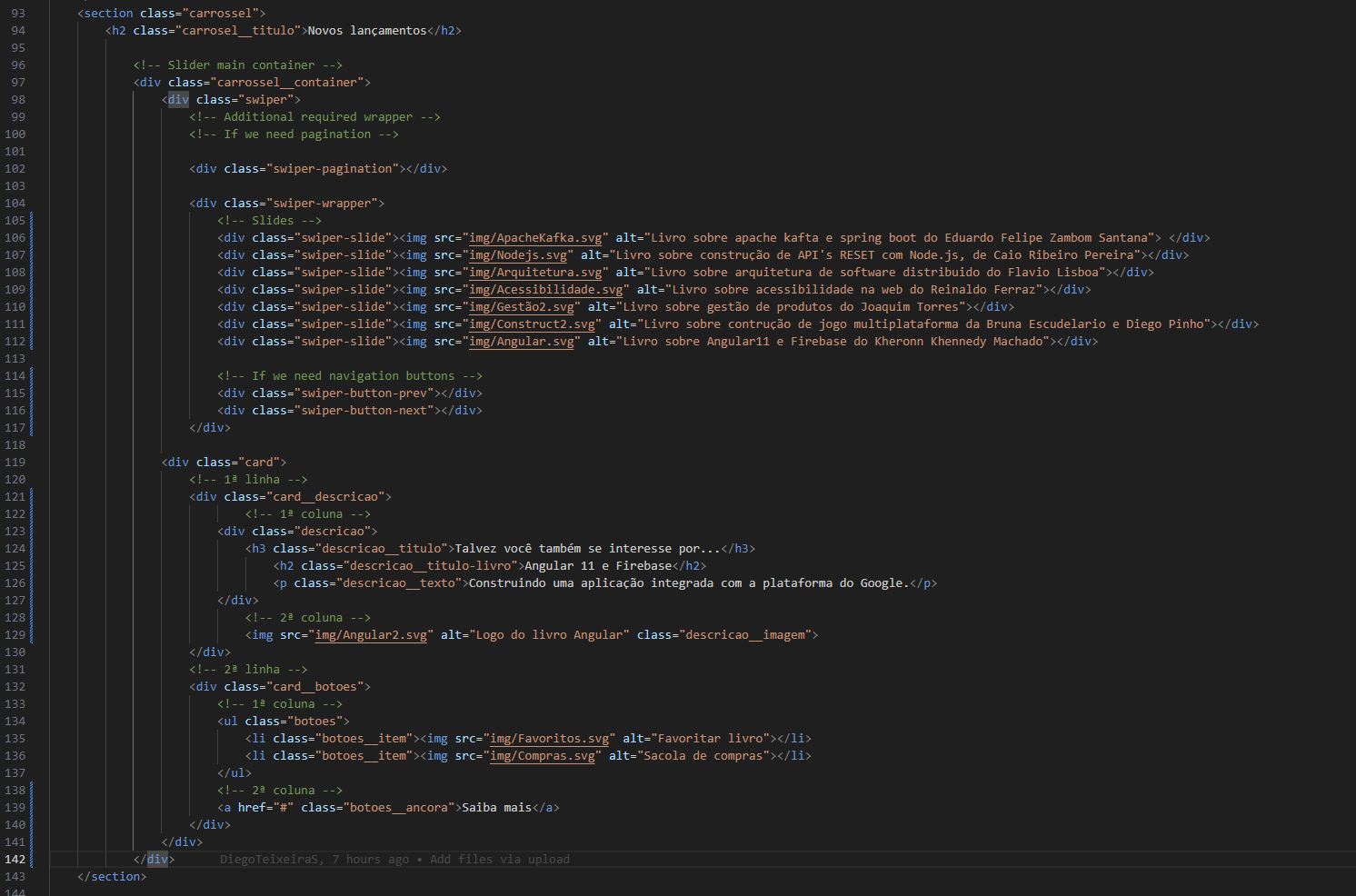Click alt text "Logo do livro Angular"

[x=549, y=635]
